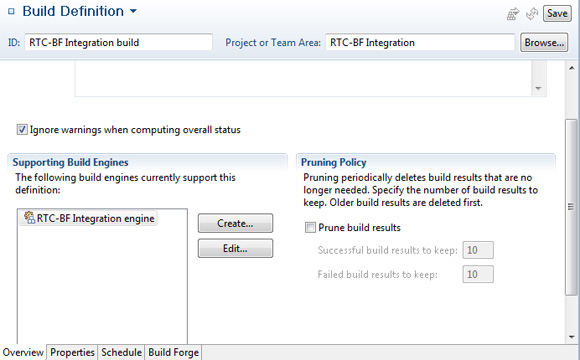580x360 pixels.
Task: Open the Schedule tab
Action: pyautogui.click(x=121, y=352)
